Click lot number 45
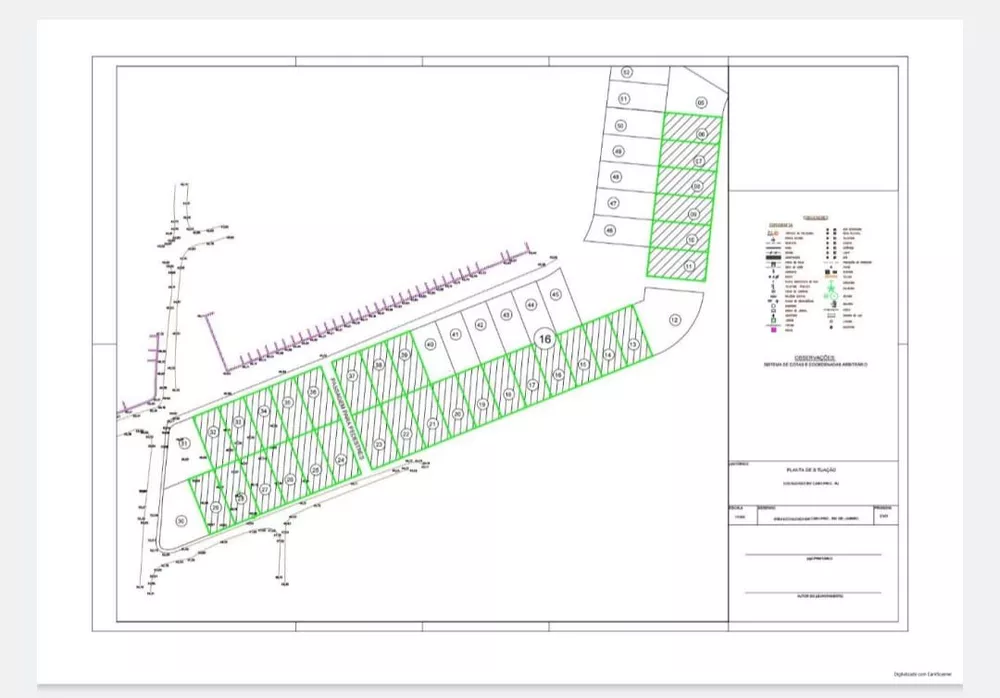 [555, 295]
